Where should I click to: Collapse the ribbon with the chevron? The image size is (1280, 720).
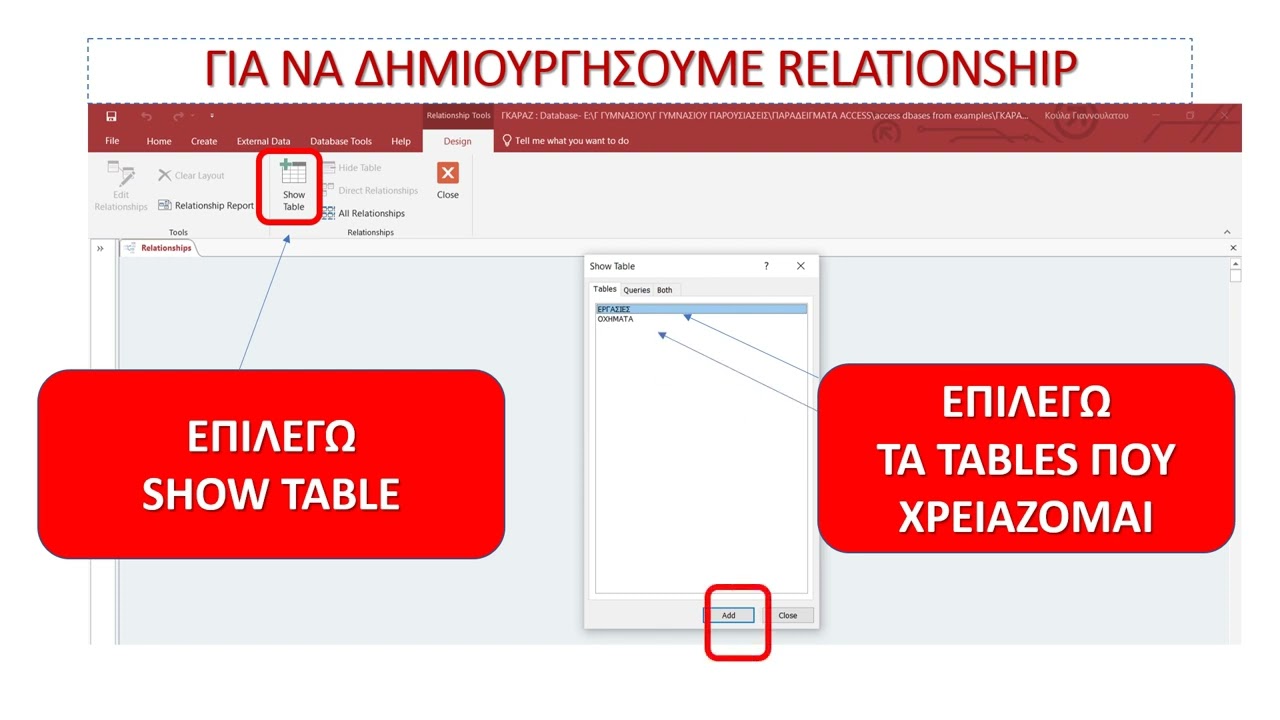1227,232
